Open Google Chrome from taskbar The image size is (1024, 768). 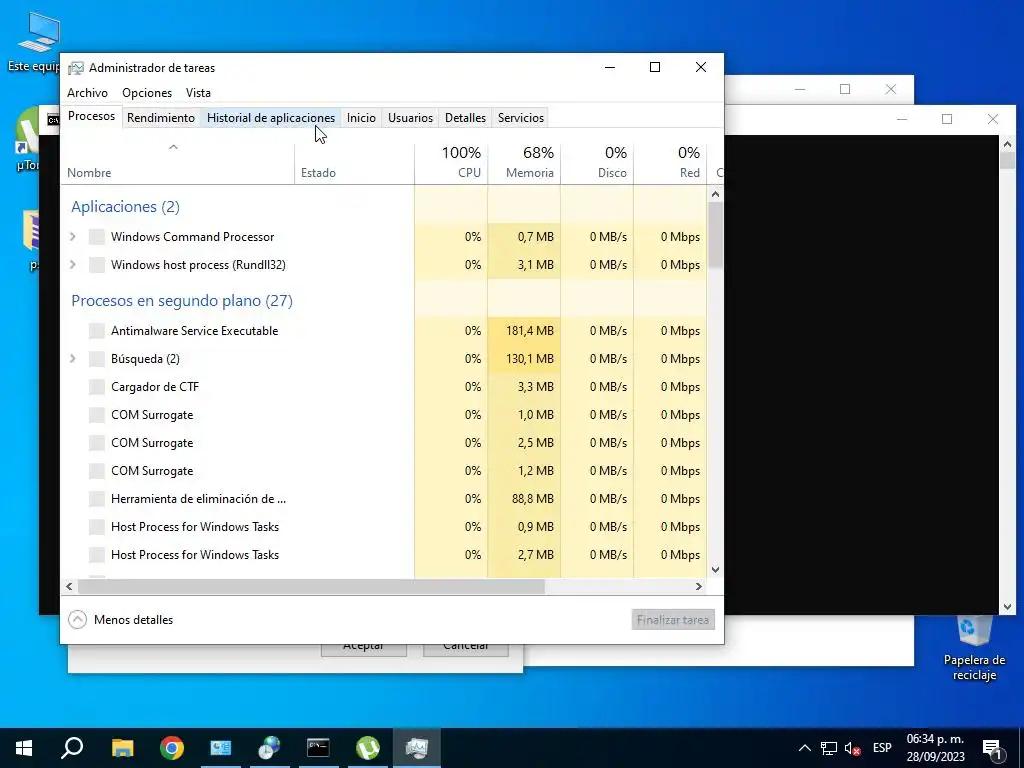172,748
